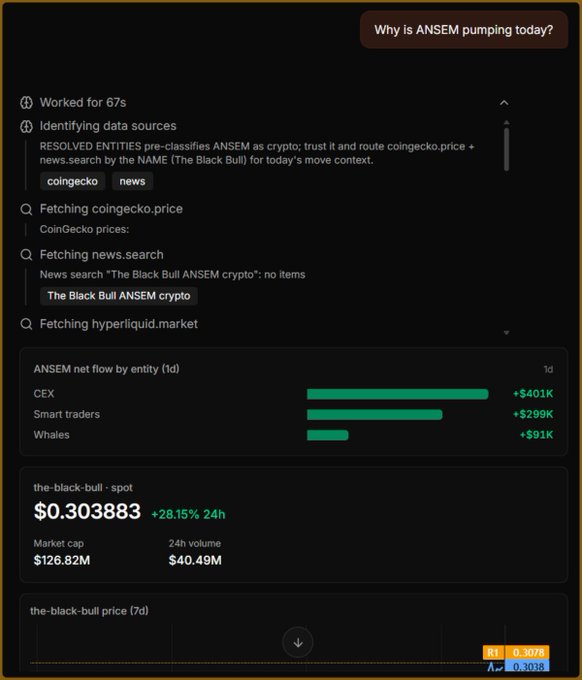Collapse the 'Worked for 67s' chevron
The height and width of the screenshot is (680, 582).
coord(504,103)
